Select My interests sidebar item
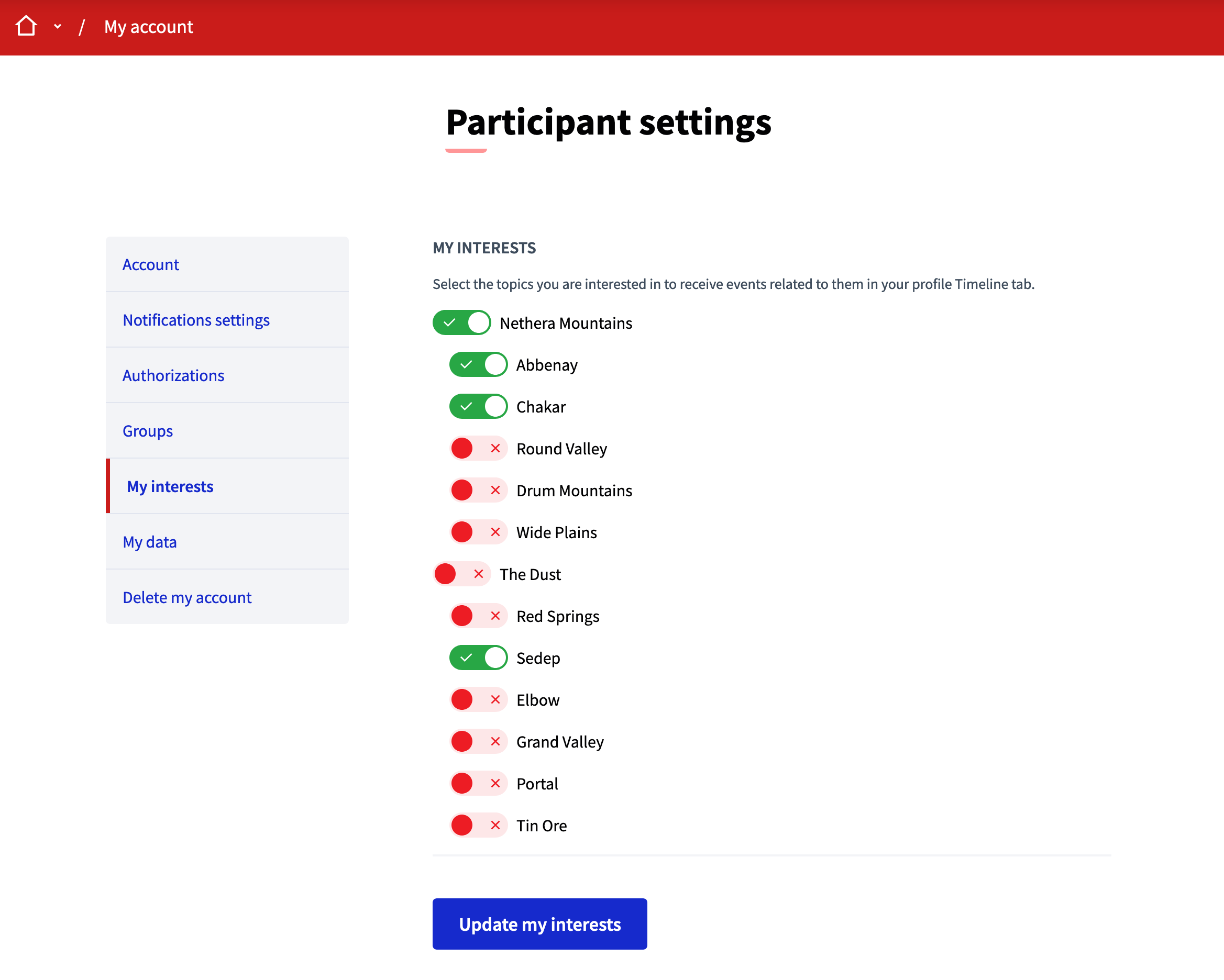Screen dimensions: 1224x980 (170, 486)
